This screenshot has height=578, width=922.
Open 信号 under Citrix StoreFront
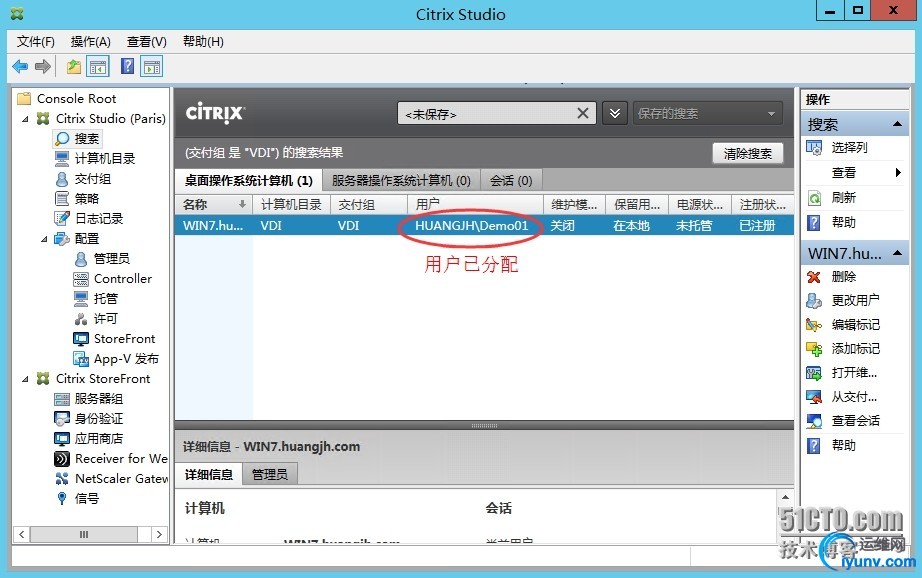point(86,499)
